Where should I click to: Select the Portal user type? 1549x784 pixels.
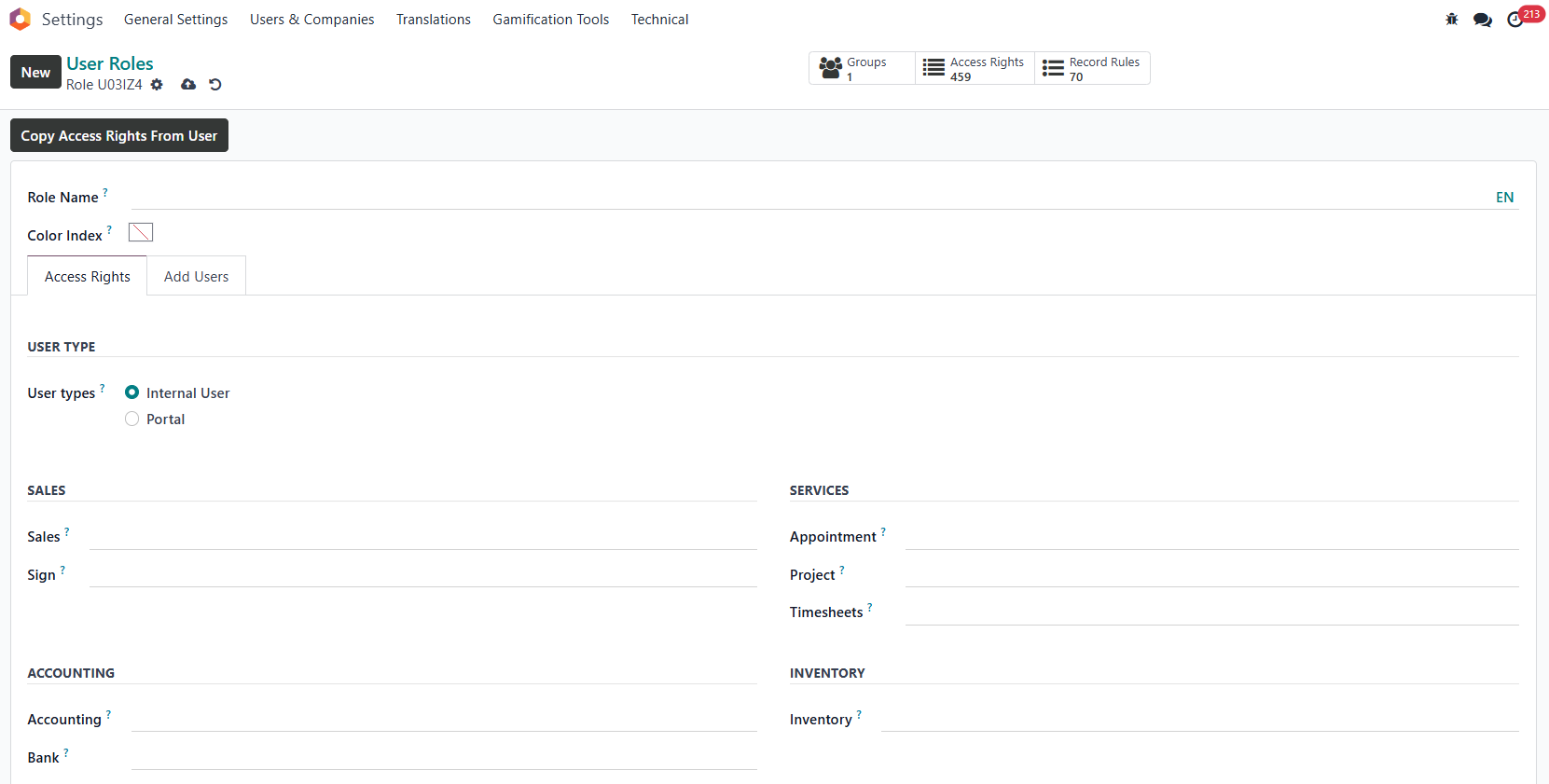(132, 420)
